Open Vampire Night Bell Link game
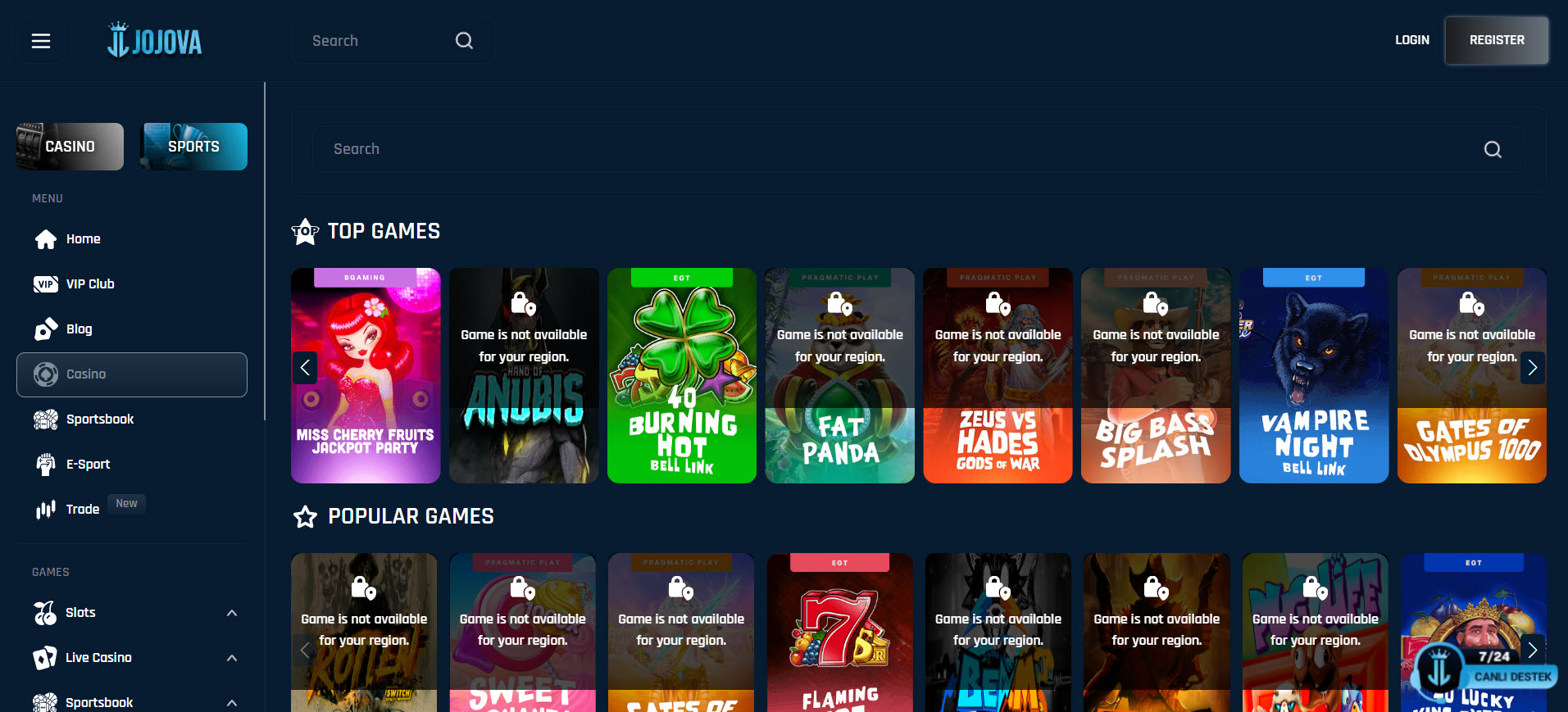Image resolution: width=1568 pixels, height=712 pixels. click(x=1314, y=375)
